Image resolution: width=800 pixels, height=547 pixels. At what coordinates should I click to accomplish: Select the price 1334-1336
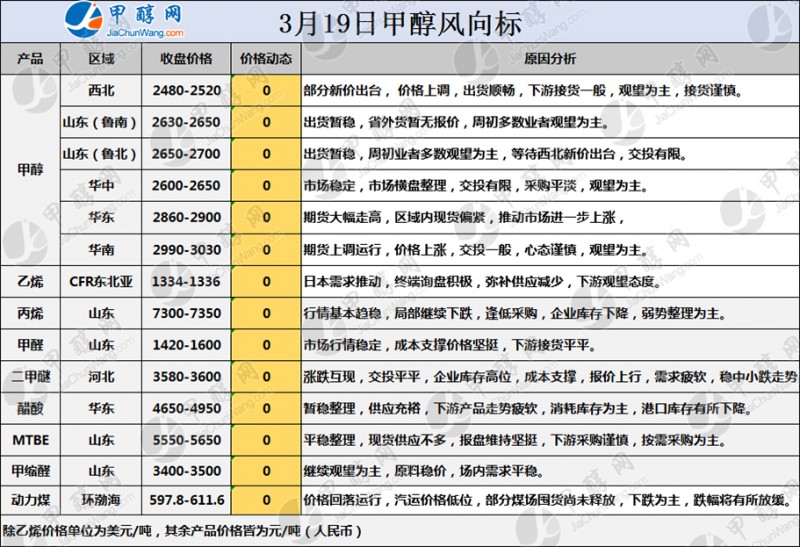coord(186,281)
